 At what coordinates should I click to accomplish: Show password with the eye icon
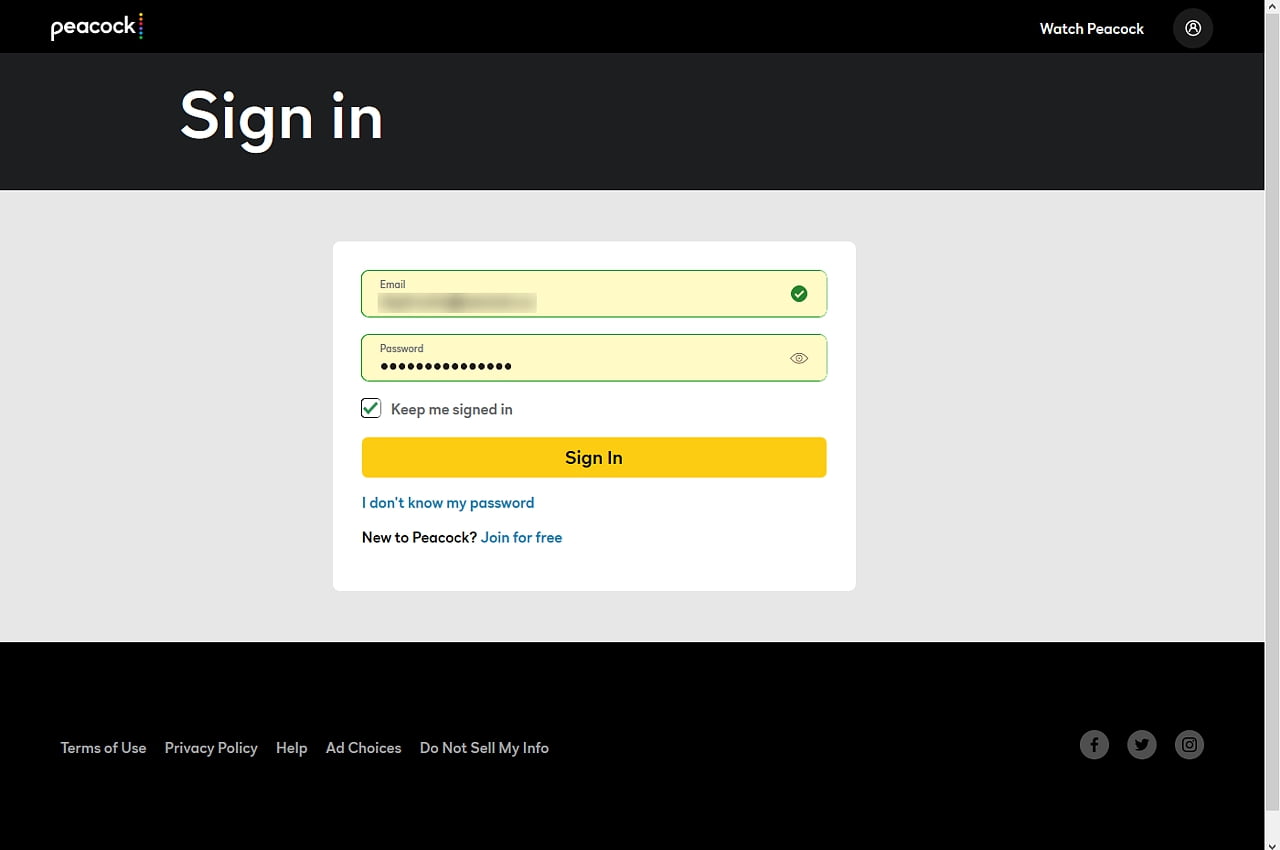tap(799, 358)
